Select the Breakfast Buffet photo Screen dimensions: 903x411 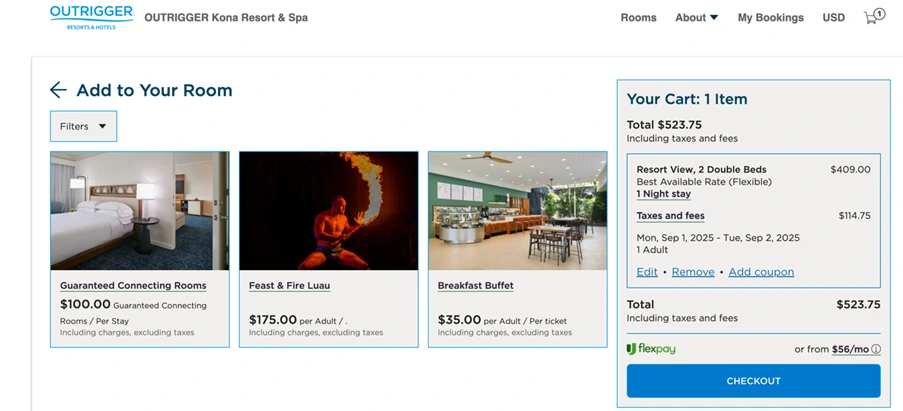[517, 211]
